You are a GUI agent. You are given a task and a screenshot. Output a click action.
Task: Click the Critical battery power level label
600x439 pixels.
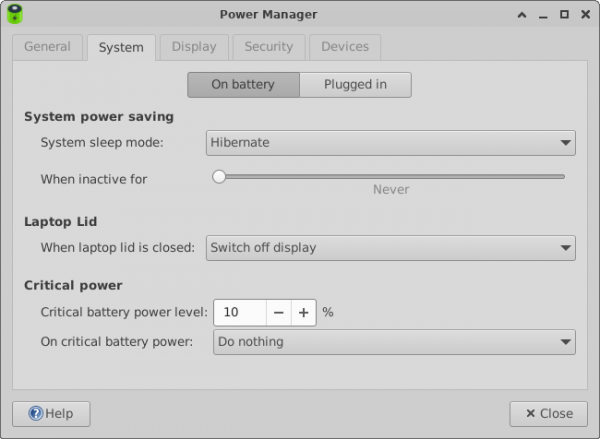[124, 312]
